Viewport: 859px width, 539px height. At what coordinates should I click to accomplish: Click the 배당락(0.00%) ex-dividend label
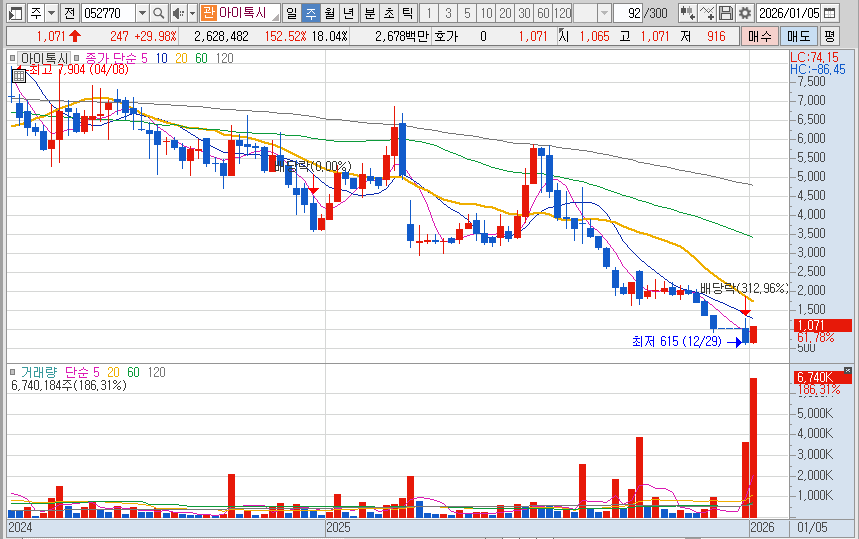313,166
